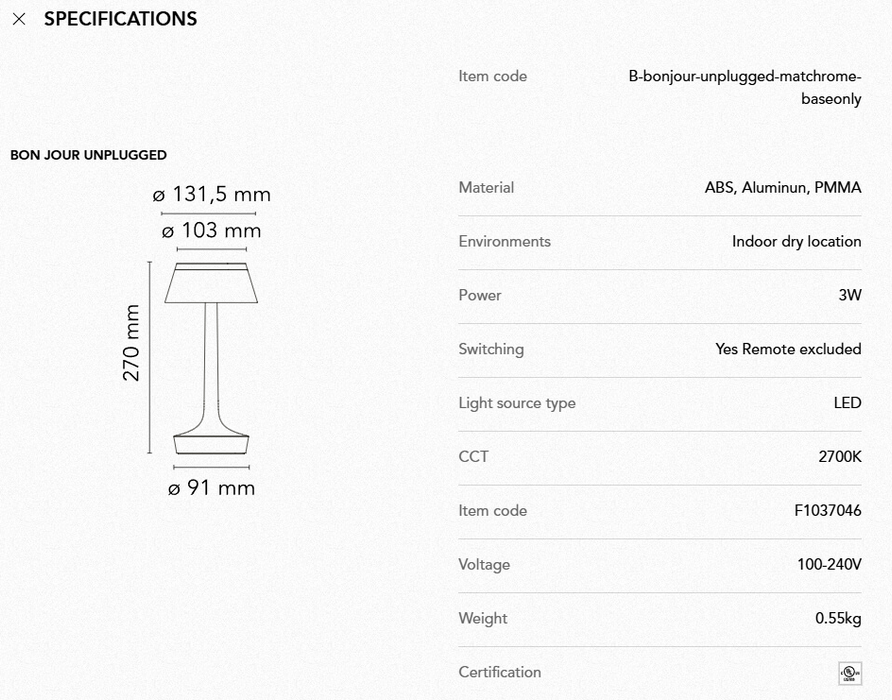Viewport: 892px width, 700px height.
Task: Select the 2700K CCT value
Action: click(x=839, y=457)
